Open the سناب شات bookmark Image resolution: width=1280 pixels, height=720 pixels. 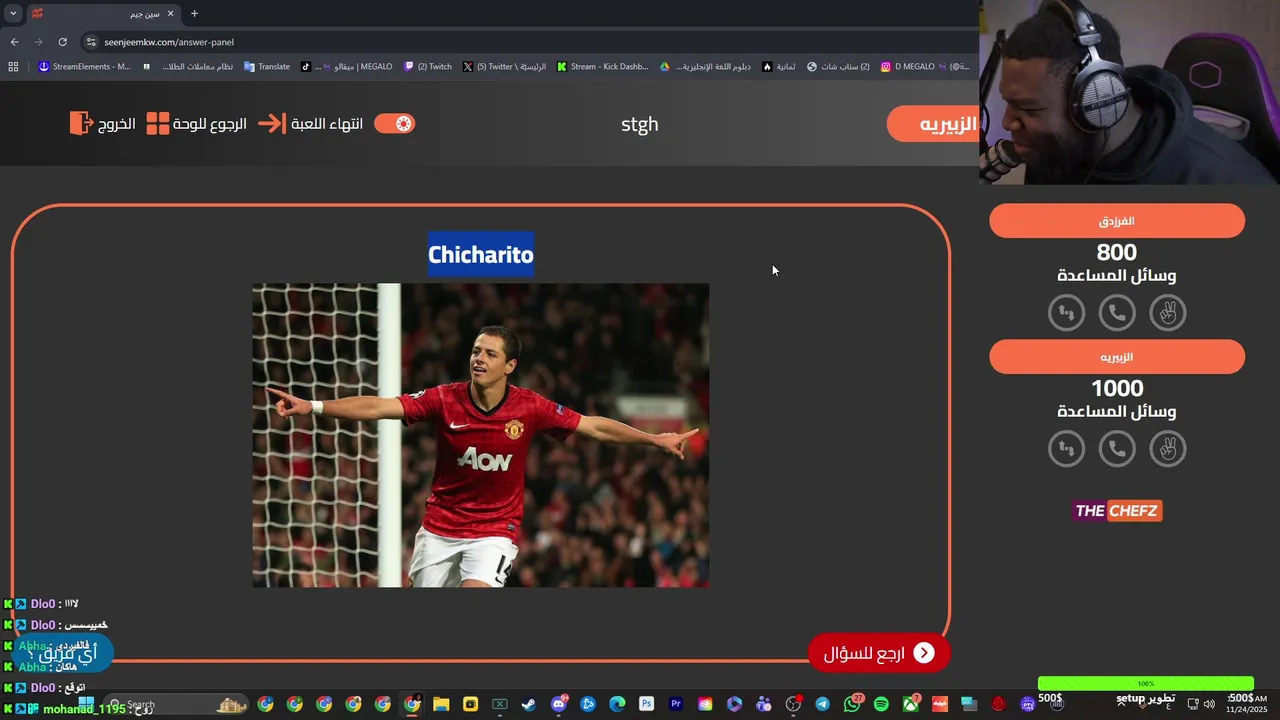pyautogui.click(x=838, y=67)
